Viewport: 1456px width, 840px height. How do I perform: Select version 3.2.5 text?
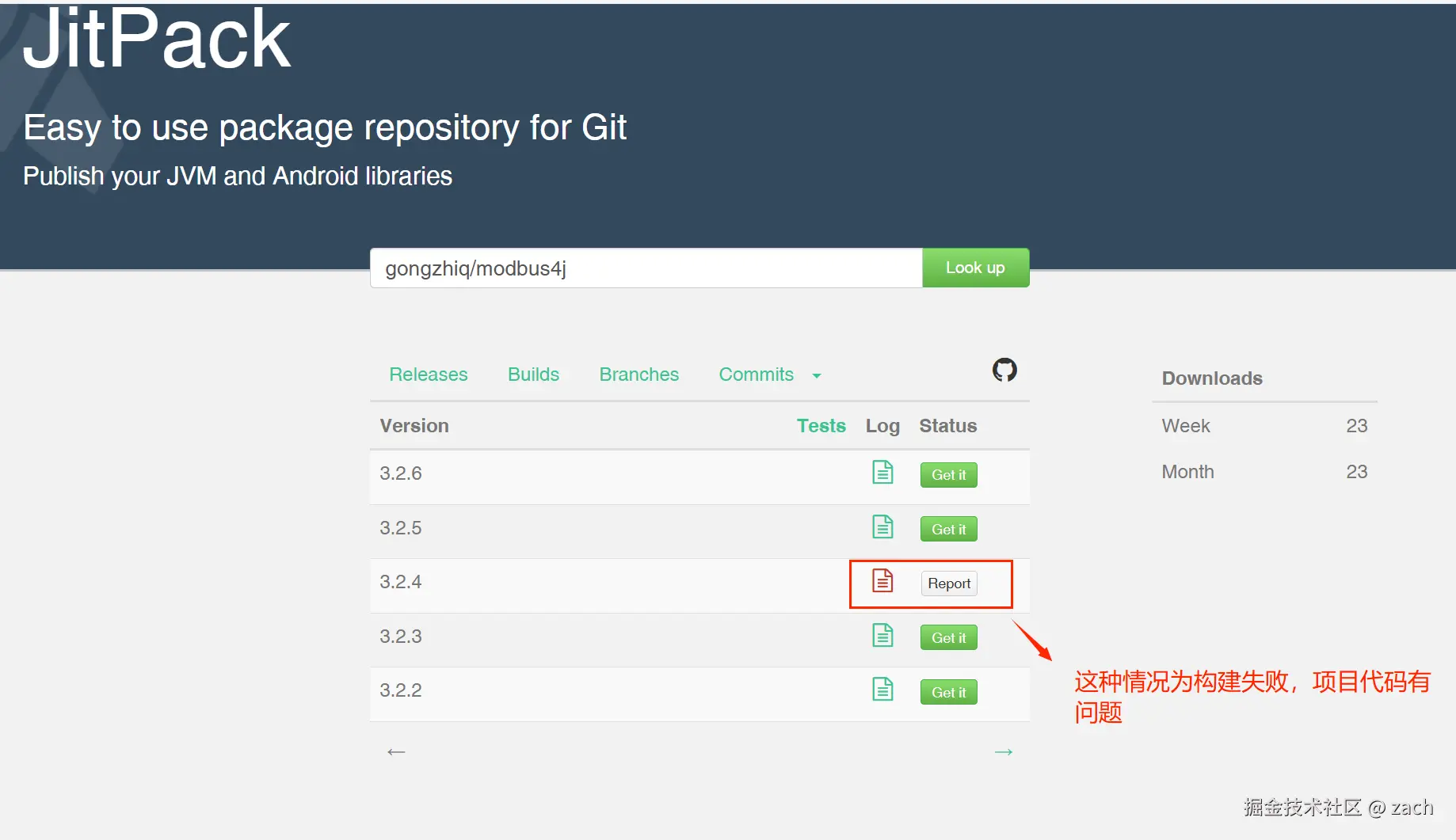[401, 528]
